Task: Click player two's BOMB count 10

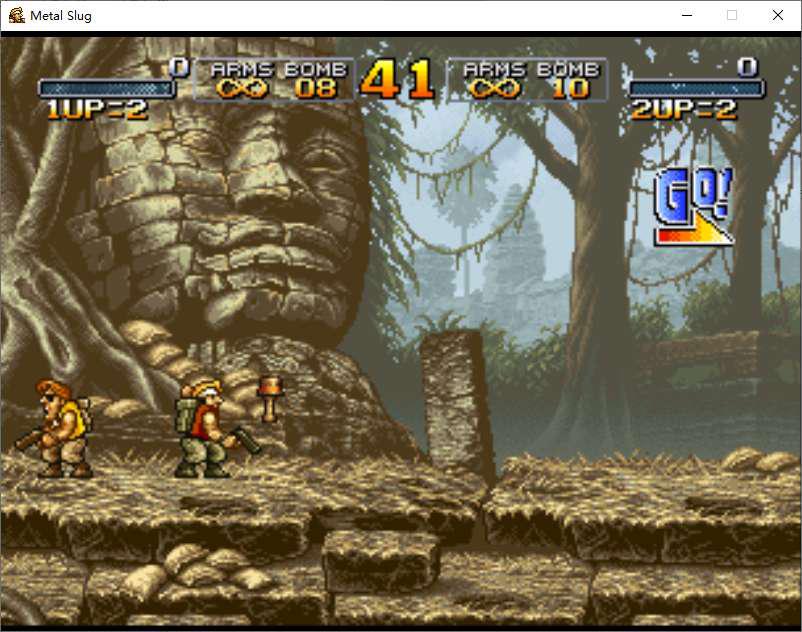Action: [570, 88]
